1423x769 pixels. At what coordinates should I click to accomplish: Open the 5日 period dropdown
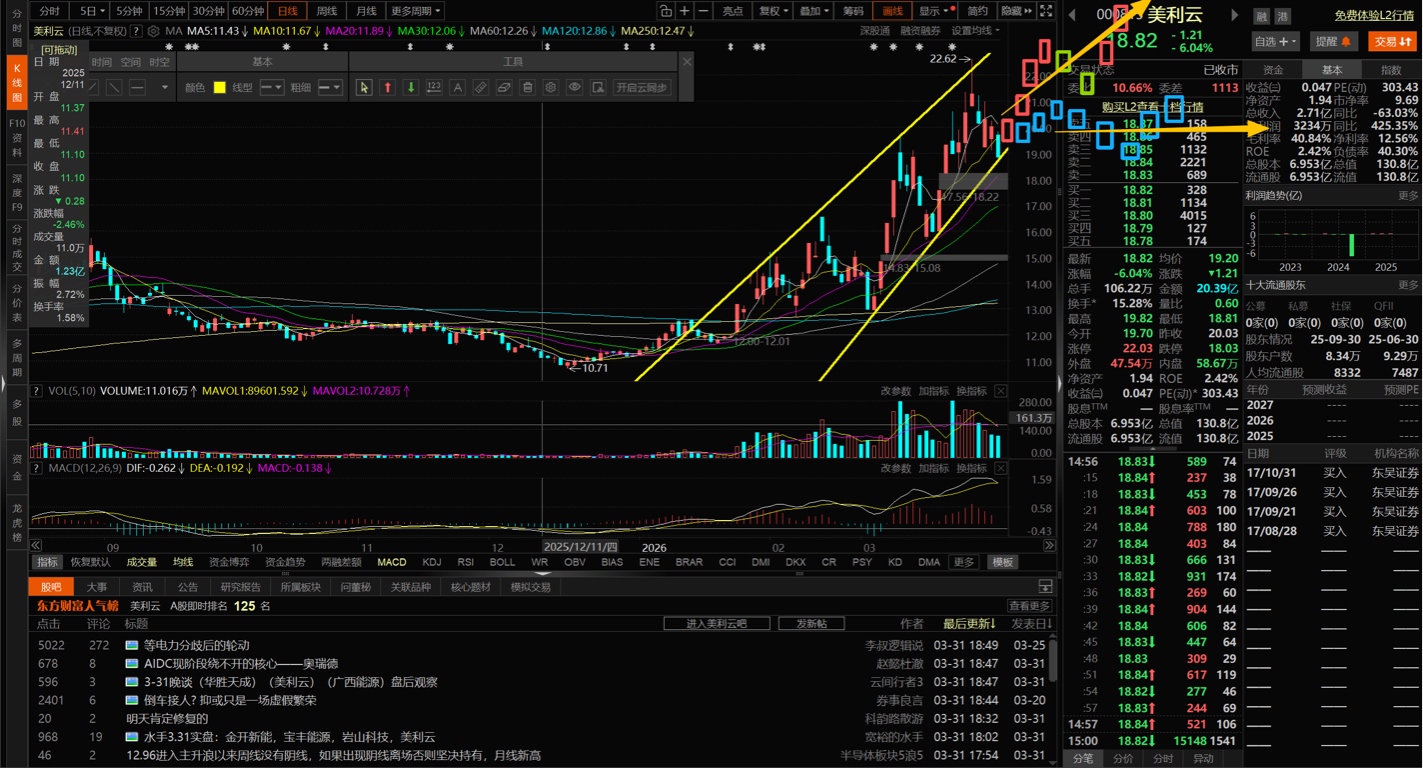coord(89,11)
